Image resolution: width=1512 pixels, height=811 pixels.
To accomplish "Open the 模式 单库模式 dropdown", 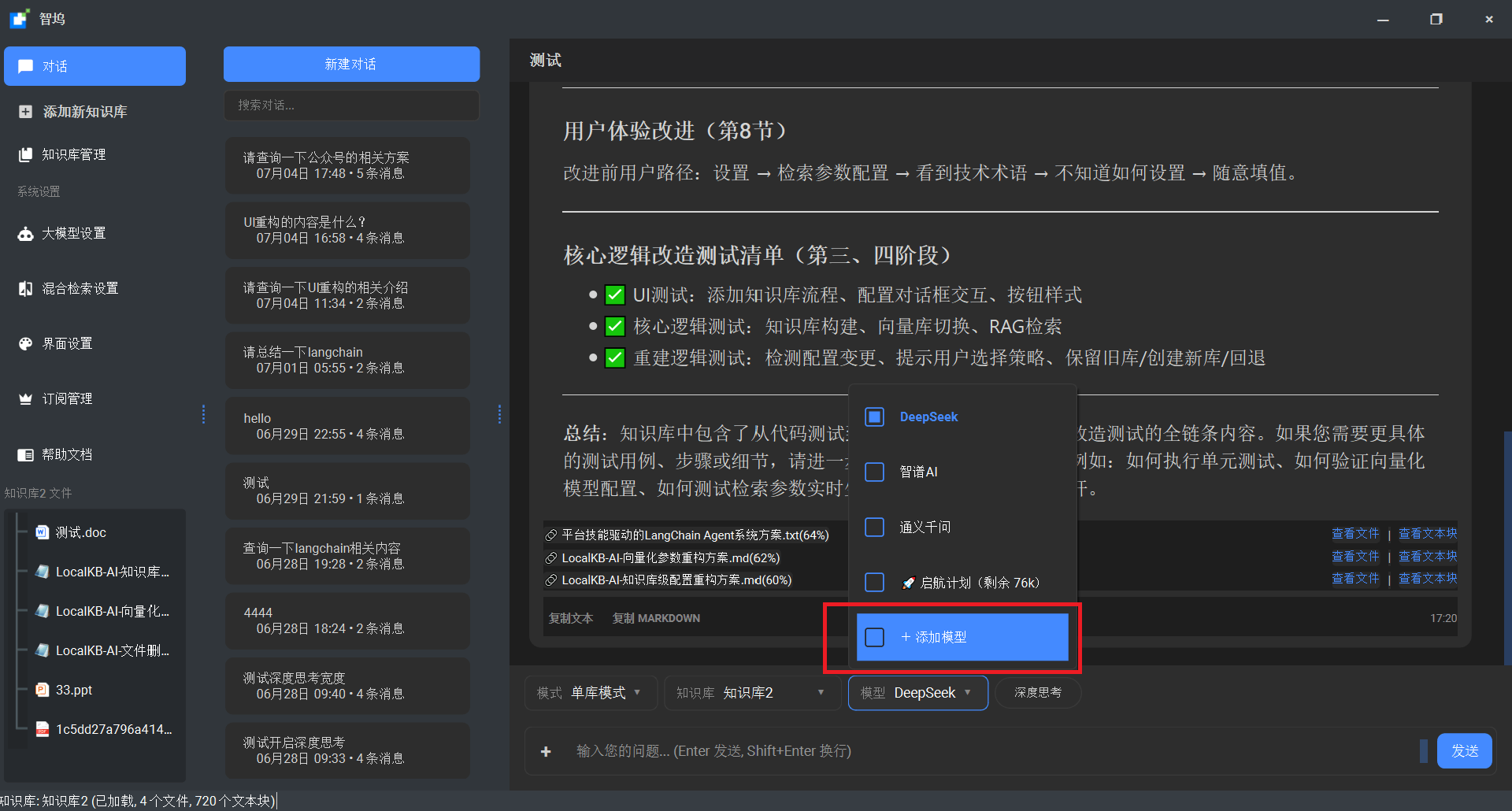I will tap(590, 693).
